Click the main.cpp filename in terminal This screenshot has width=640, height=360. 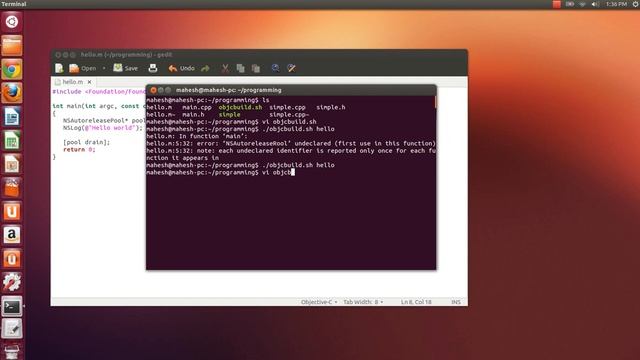click(197, 107)
